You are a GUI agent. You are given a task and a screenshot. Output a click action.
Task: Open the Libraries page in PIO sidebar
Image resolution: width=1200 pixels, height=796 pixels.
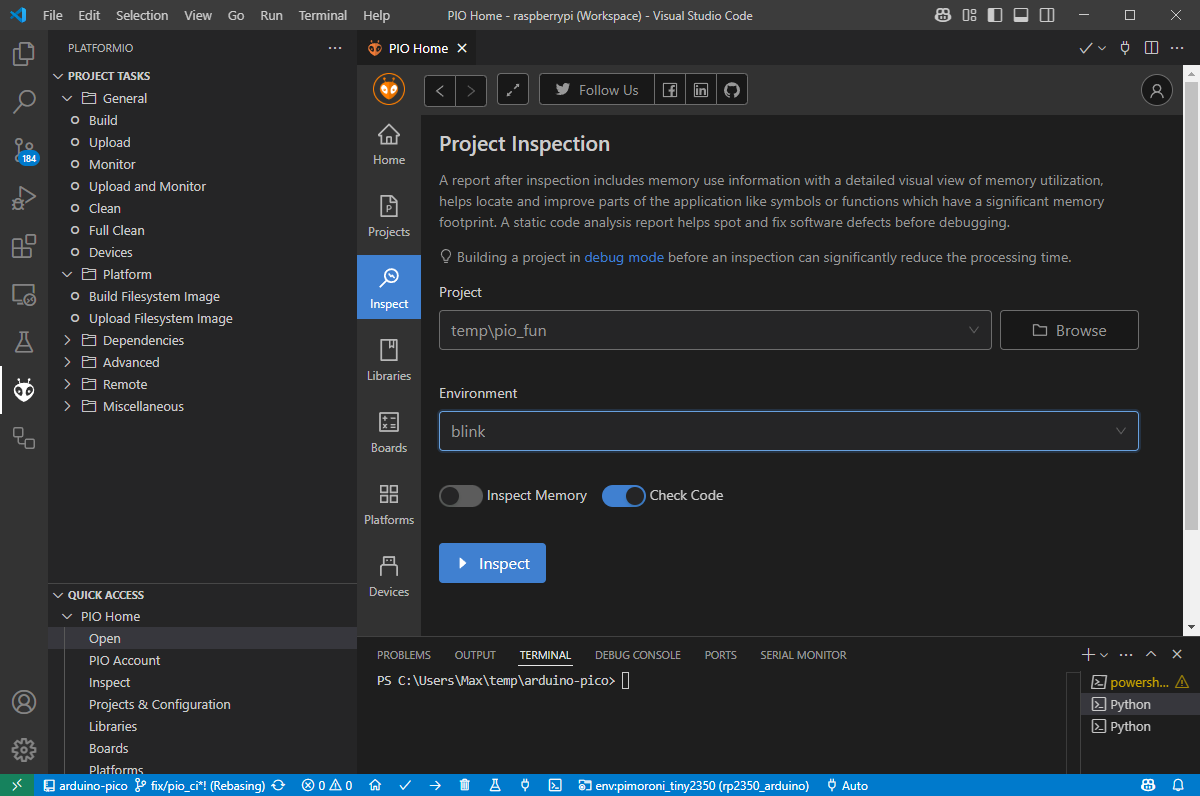click(389, 359)
